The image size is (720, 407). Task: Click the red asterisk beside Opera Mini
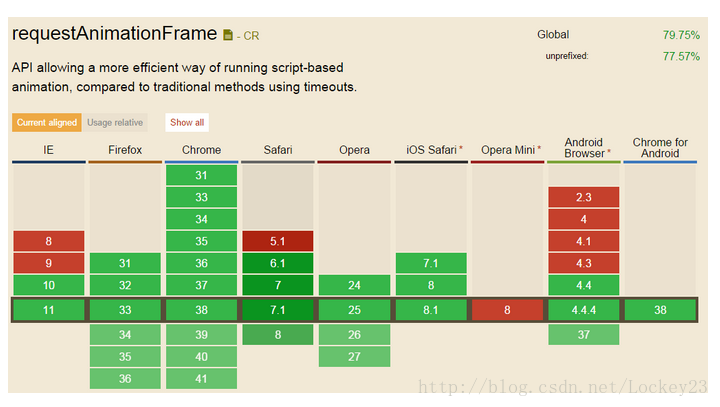pyautogui.click(x=539, y=149)
